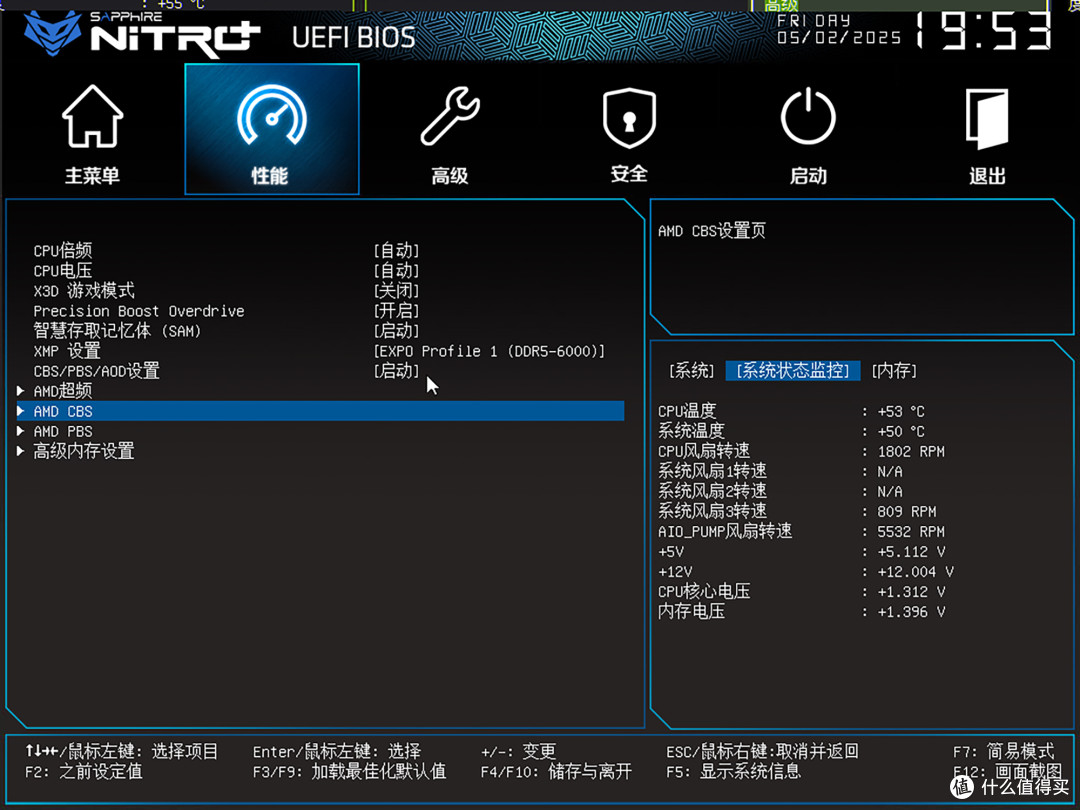Viewport: 1080px width, 810px height.
Task: Click the AIO_PUMP风扇转速 5532 RPM reading
Action: coord(911,532)
